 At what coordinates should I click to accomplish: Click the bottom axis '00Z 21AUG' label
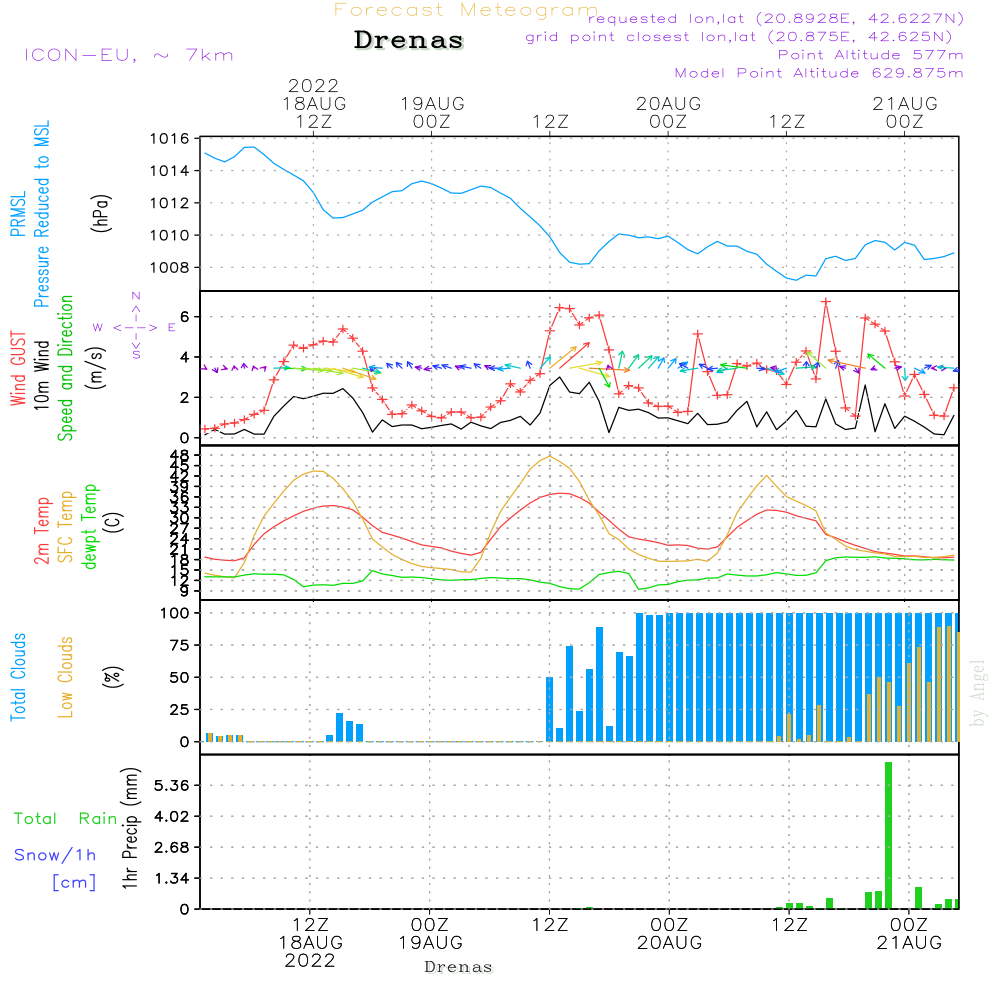click(909, 934)
